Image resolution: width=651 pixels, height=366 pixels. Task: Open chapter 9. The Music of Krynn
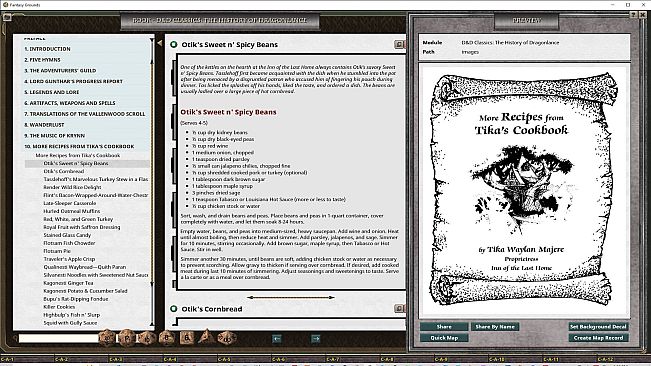[x=54, y=135]
